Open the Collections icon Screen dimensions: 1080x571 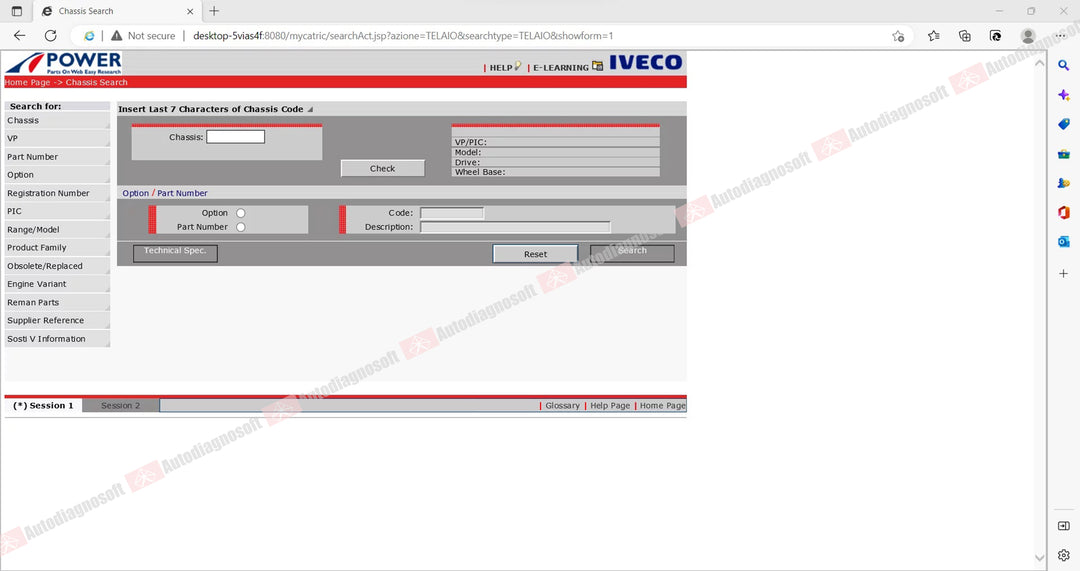[964, 36]
